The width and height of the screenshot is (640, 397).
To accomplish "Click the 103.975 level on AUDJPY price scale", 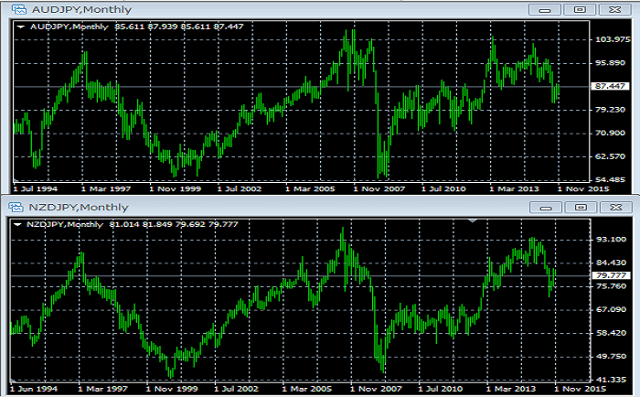I will click(x=613, y=39).
